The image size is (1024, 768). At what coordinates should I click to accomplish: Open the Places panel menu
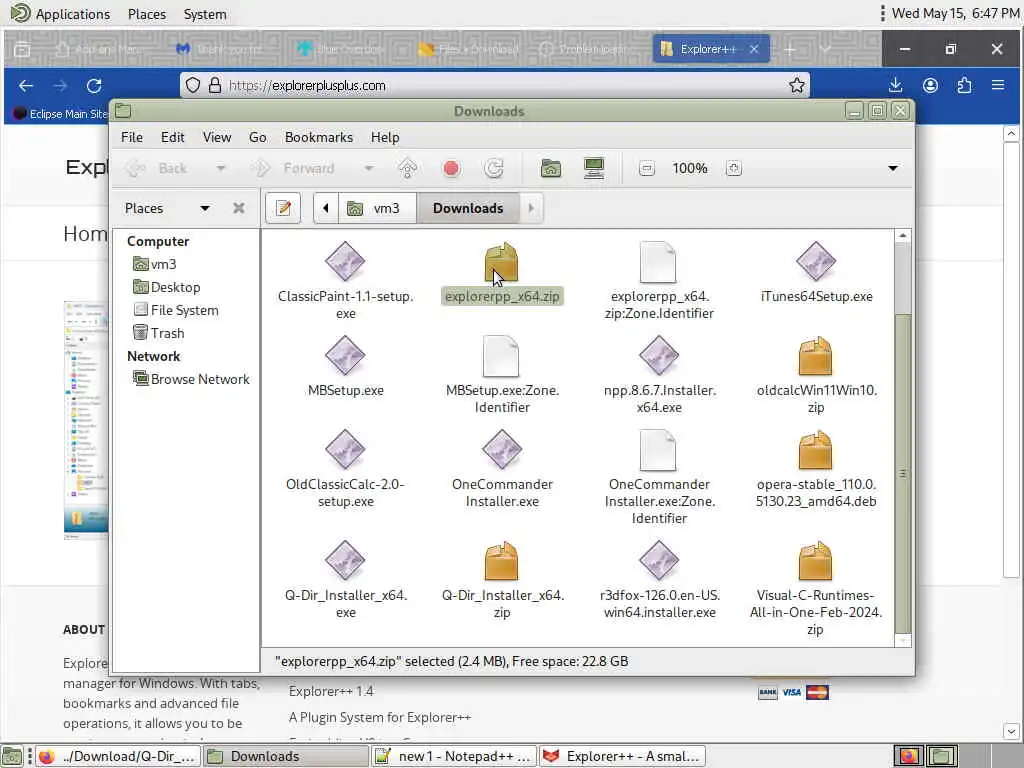[147, 14]
